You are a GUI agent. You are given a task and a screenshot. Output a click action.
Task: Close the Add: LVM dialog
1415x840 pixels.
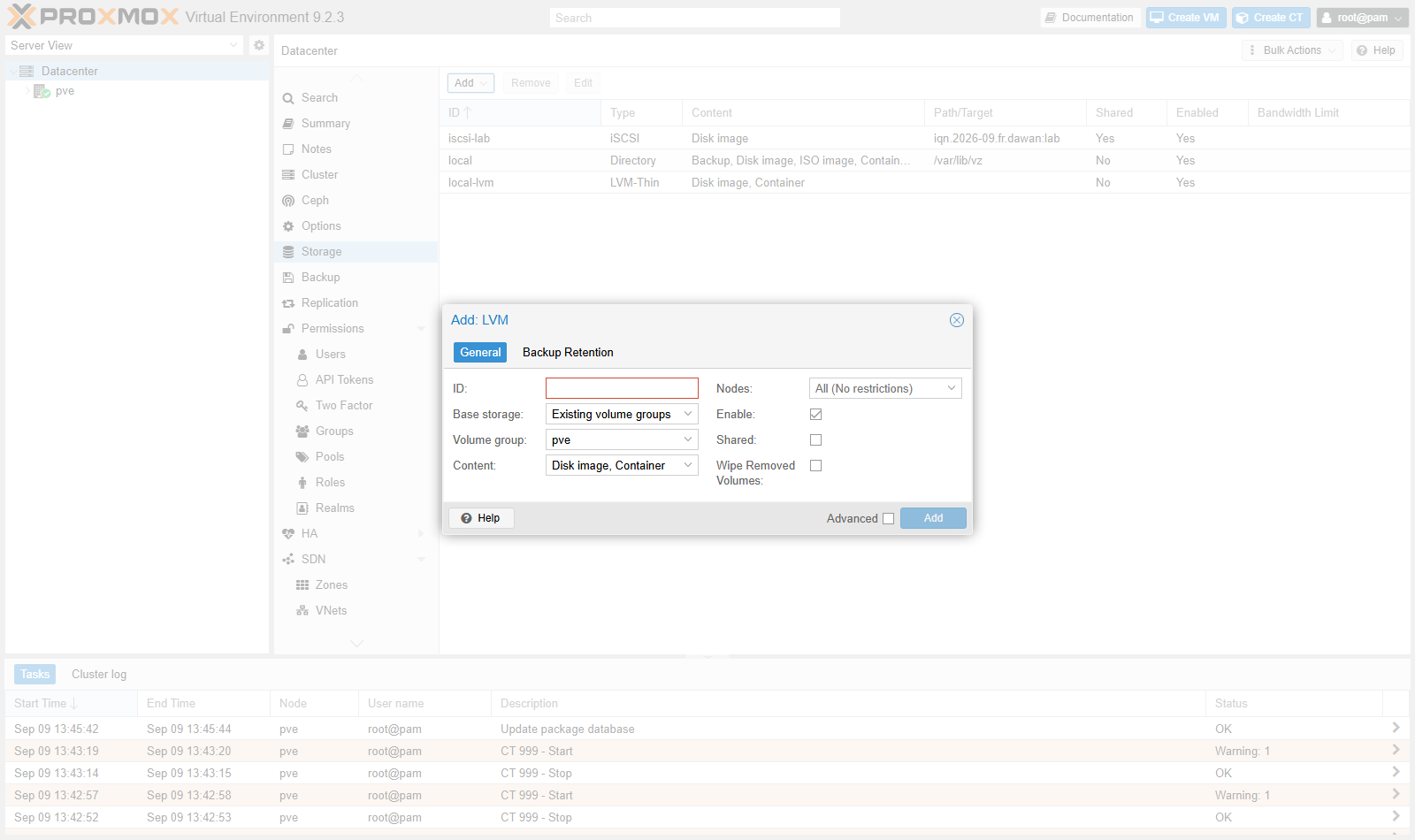(x=957, y=320)
